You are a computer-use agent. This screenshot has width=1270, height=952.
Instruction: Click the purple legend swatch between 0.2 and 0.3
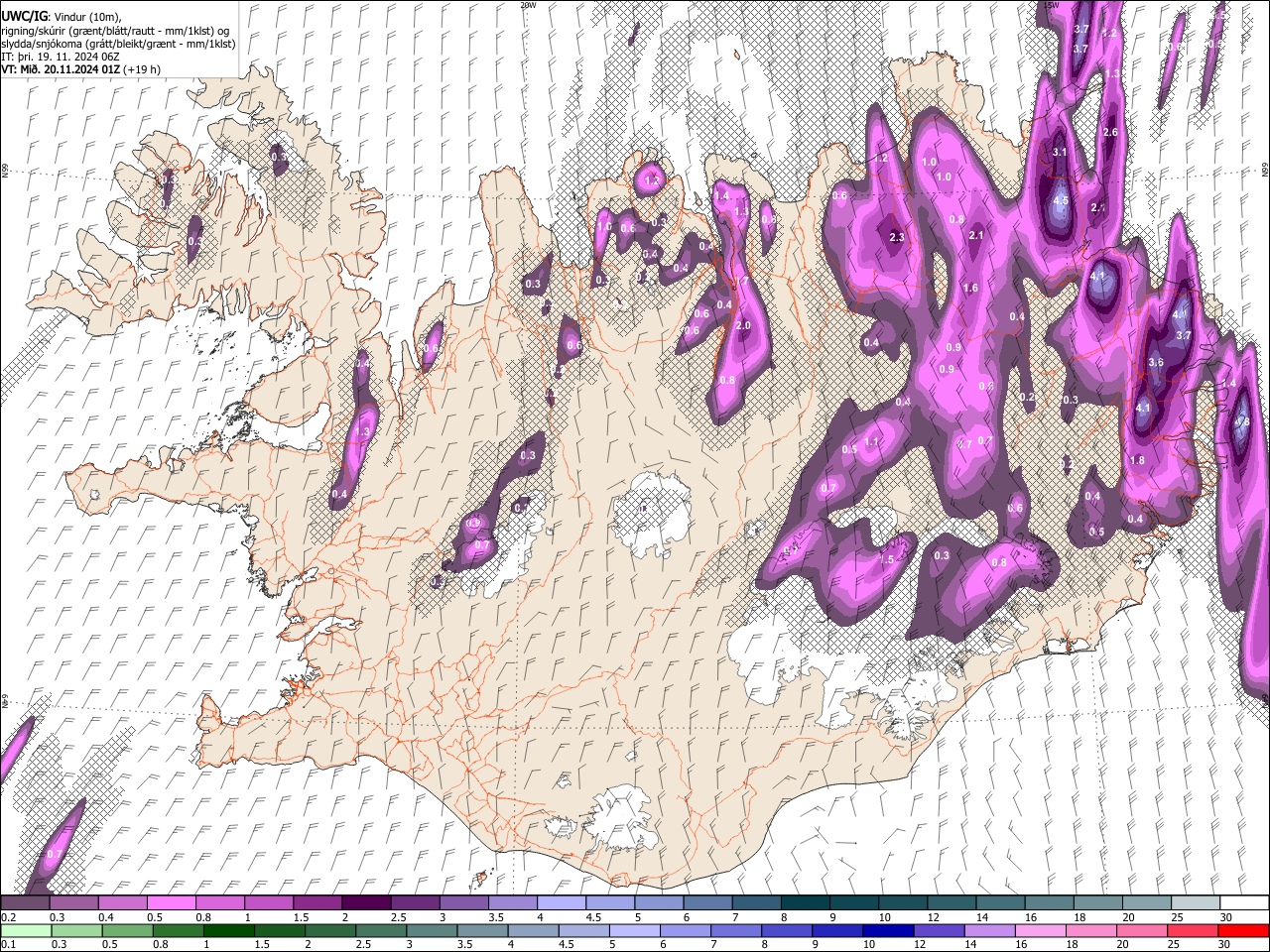click(x=25, y=902)
